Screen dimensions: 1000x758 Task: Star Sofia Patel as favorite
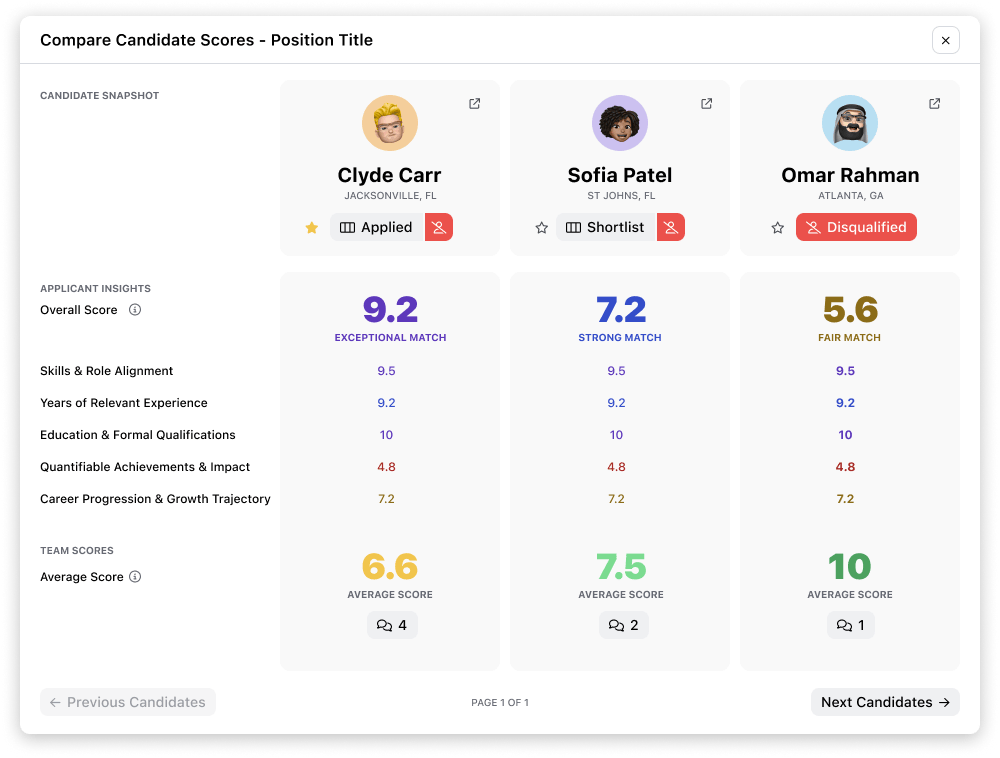coord(541,228)
